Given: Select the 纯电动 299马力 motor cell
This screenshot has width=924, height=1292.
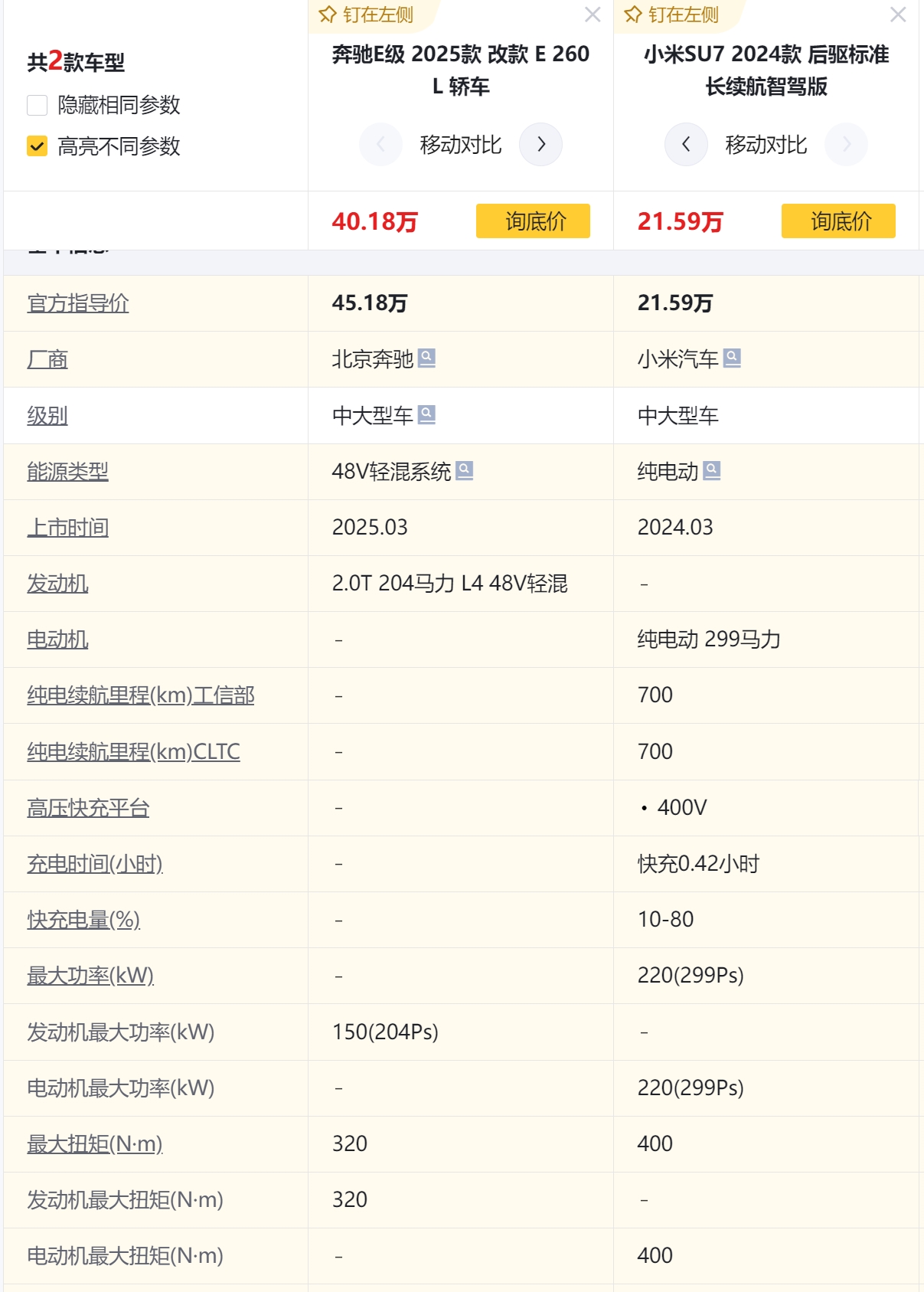Looking at the screenshot, I should click(709, 639).
